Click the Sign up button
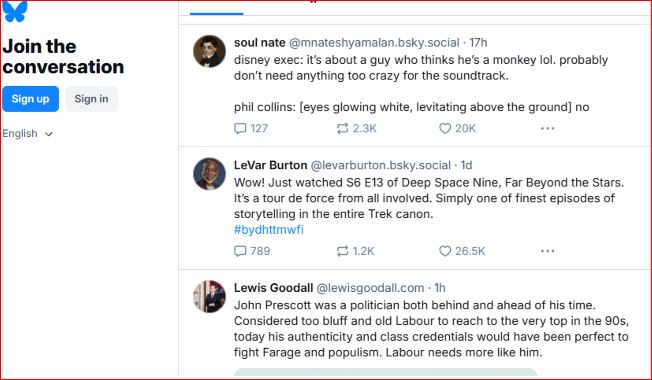This screenshot has width=652, height=380. click(30, 99)
